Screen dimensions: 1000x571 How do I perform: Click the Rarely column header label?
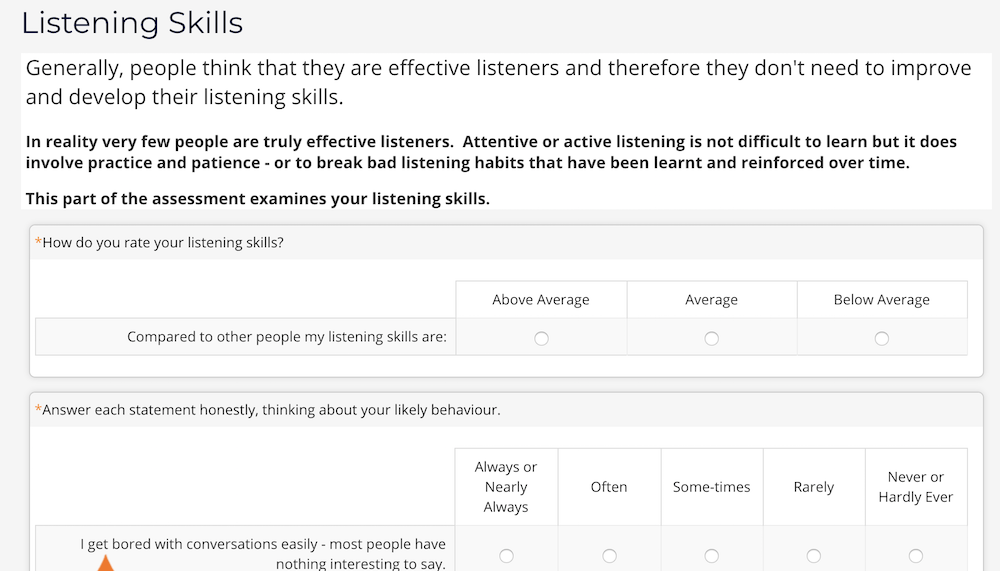pyautogui.click(x=813, y=487)
